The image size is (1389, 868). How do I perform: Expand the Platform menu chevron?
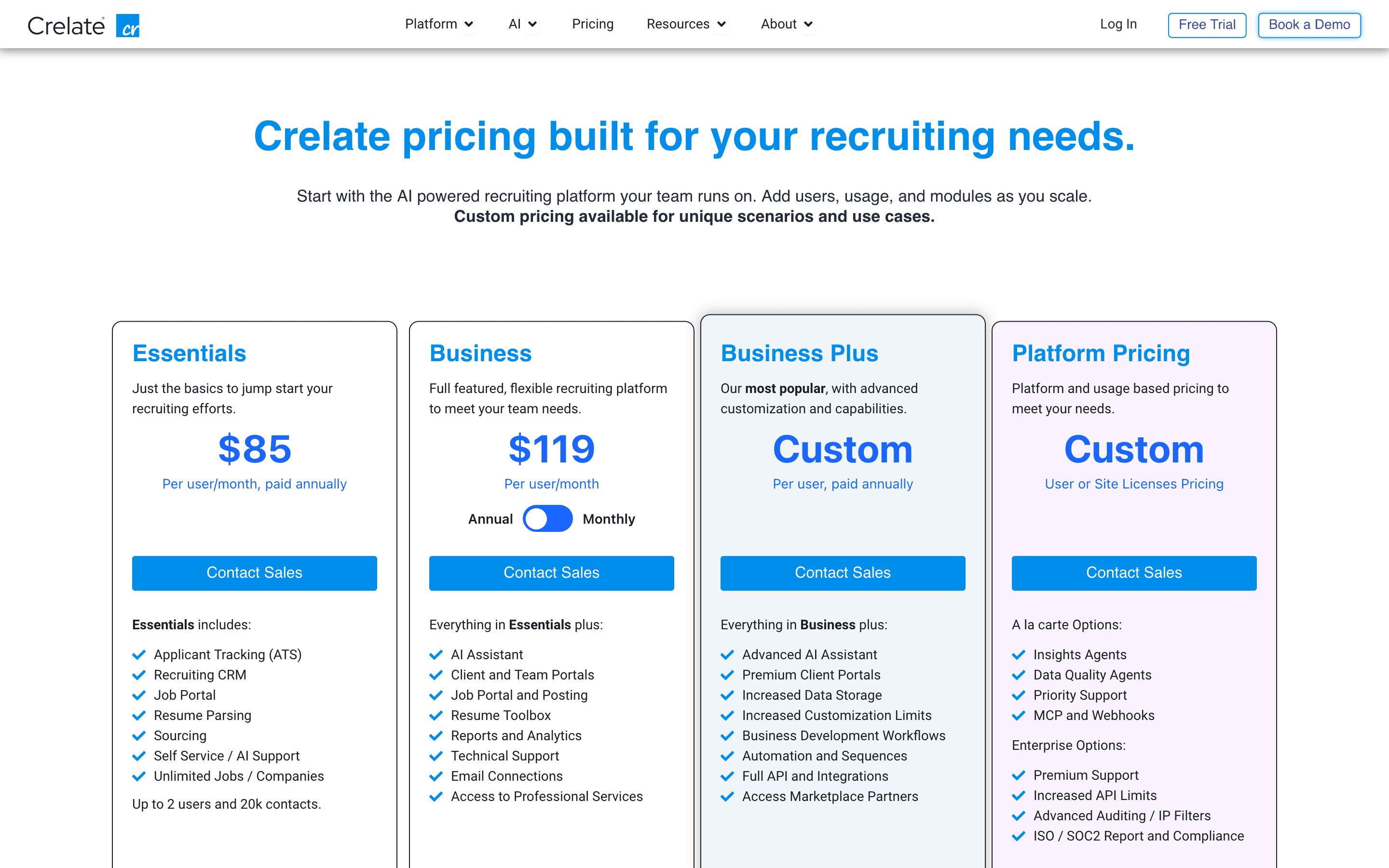pyautogui.click(x=469, y=24)
